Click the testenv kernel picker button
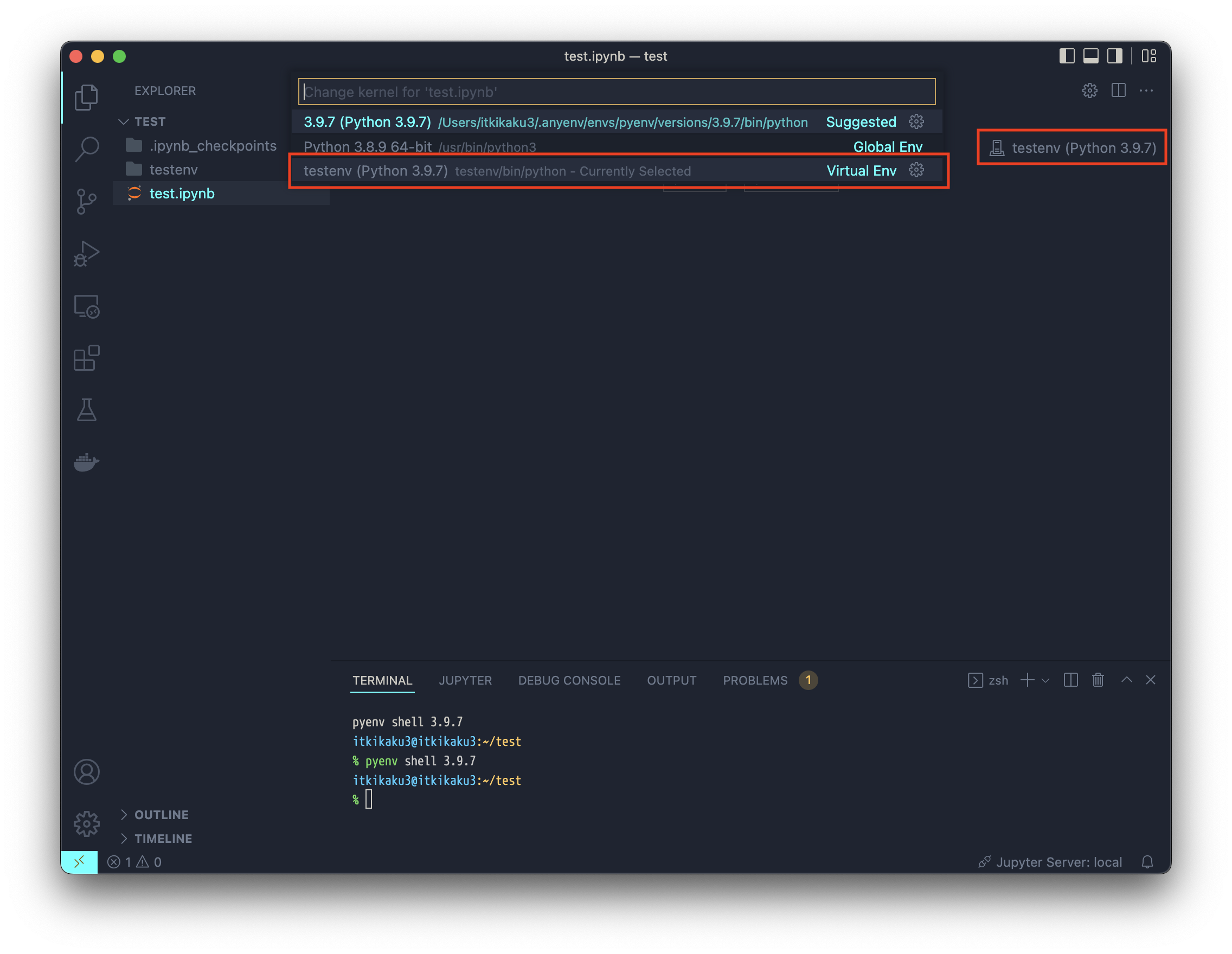The image size is (1232, 954). click(x=1072, y=148)
